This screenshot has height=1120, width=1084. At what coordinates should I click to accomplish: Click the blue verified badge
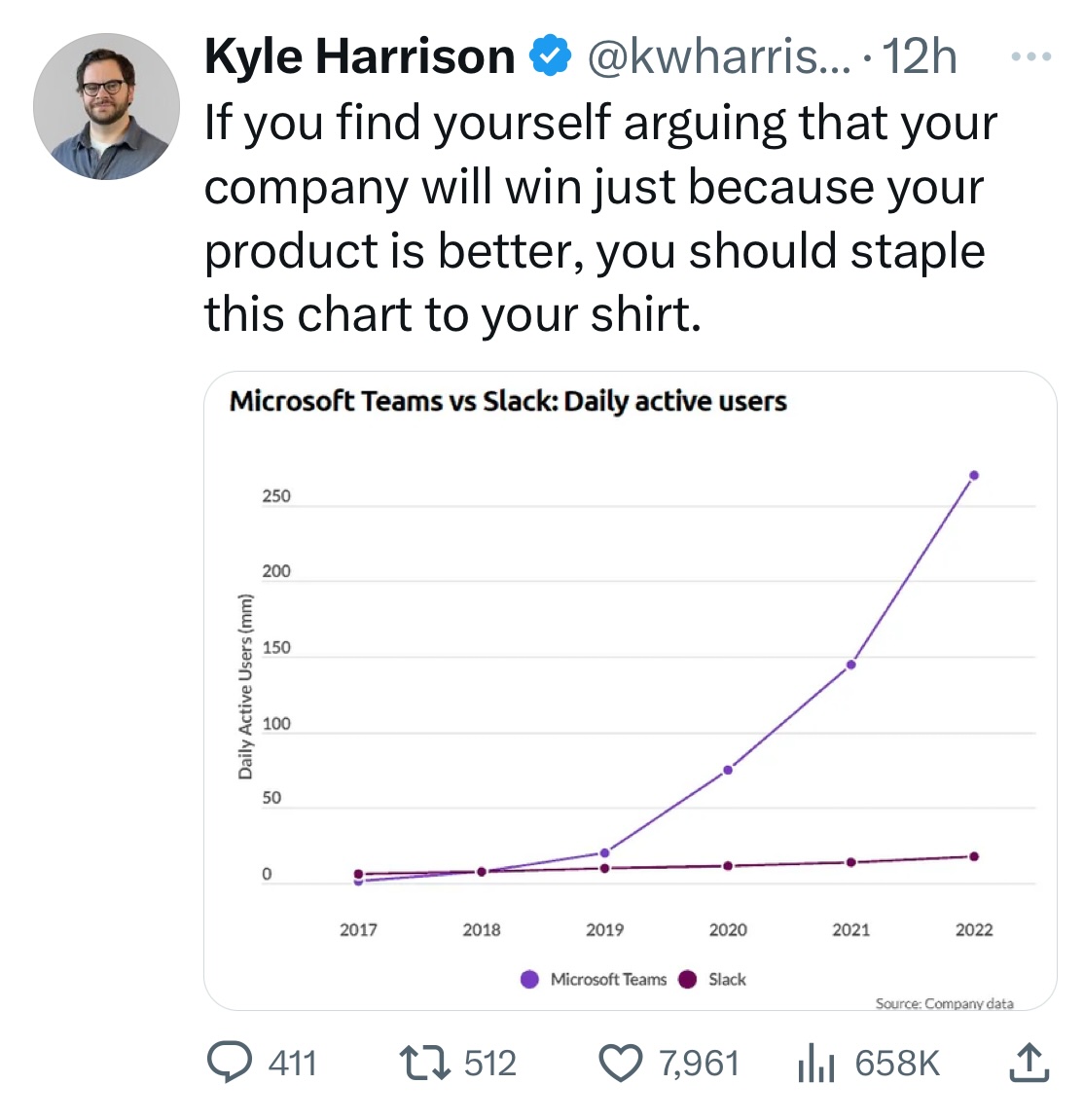tap(550, 56)
